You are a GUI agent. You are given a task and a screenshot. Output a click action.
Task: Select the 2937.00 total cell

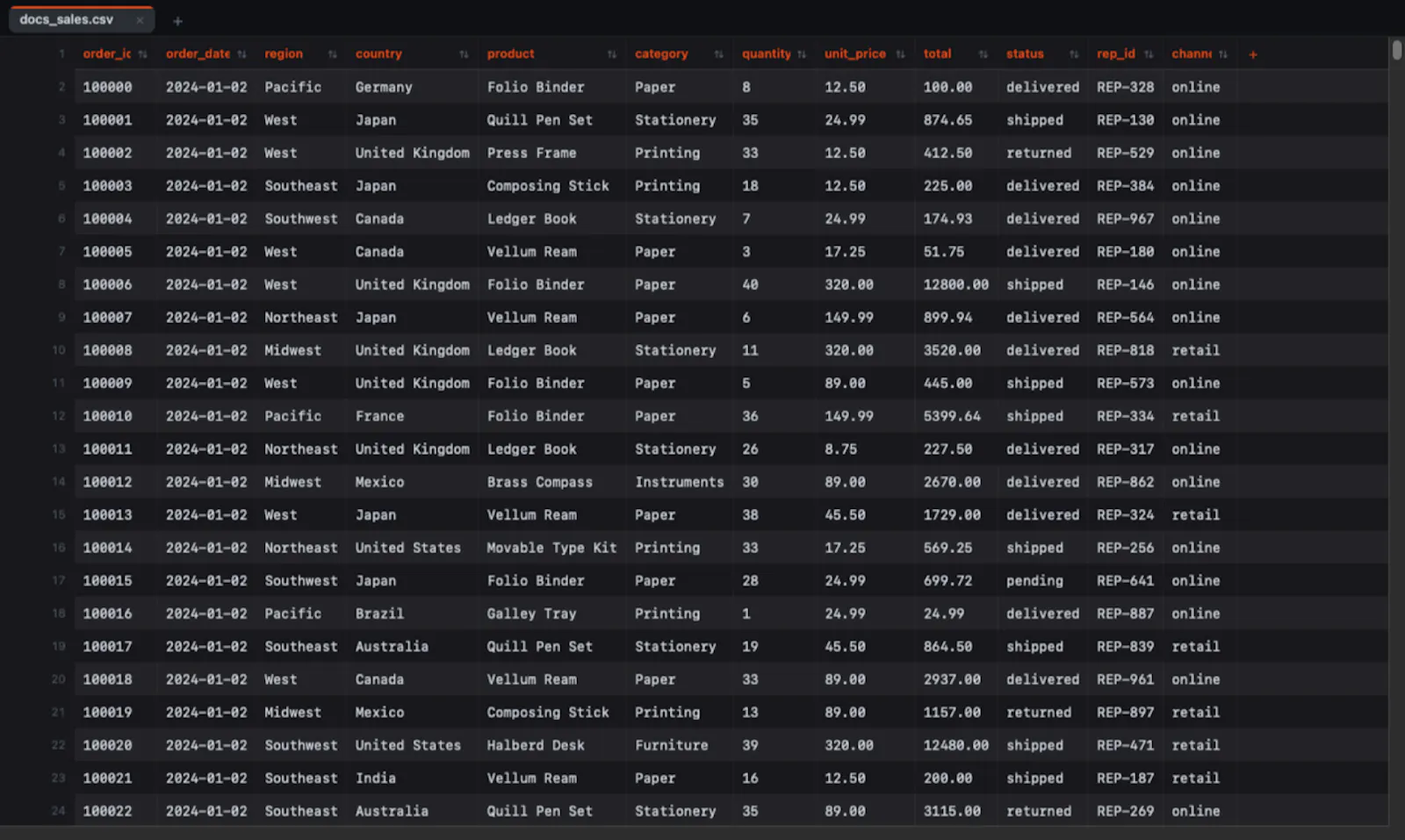[957, 679]
